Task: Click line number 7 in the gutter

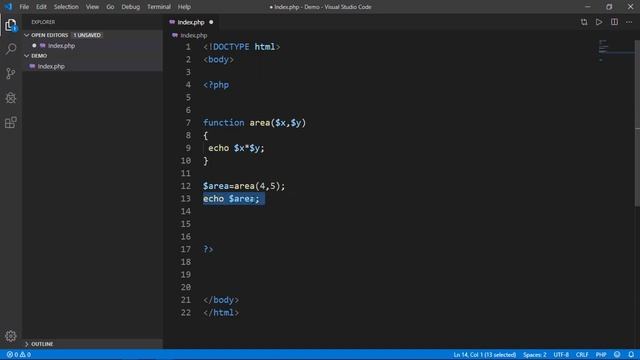Action: (x=188, y=122)
